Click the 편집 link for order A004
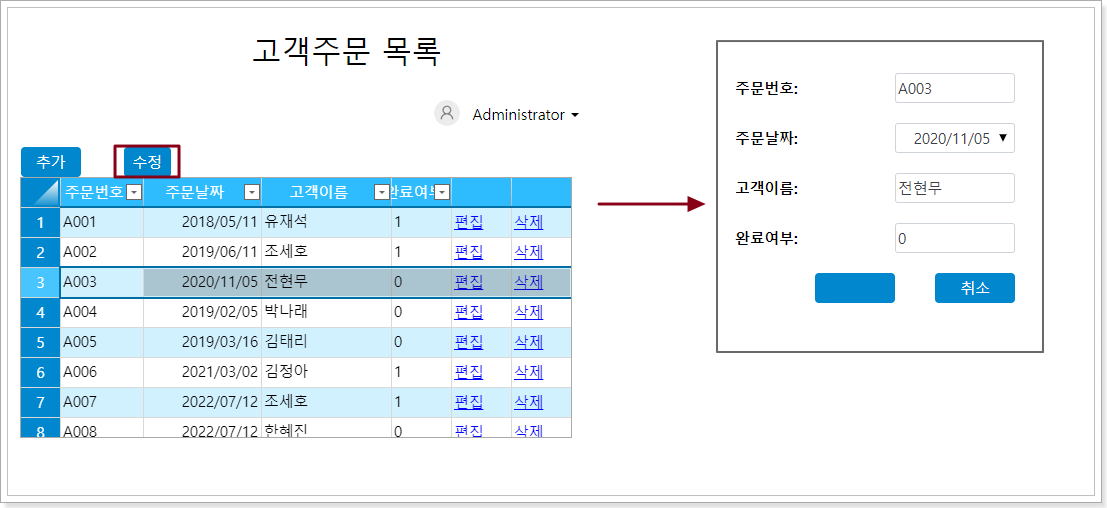The height and width of the screenshot is (508, 1107). pyautogui.click(x=468, y=312)
